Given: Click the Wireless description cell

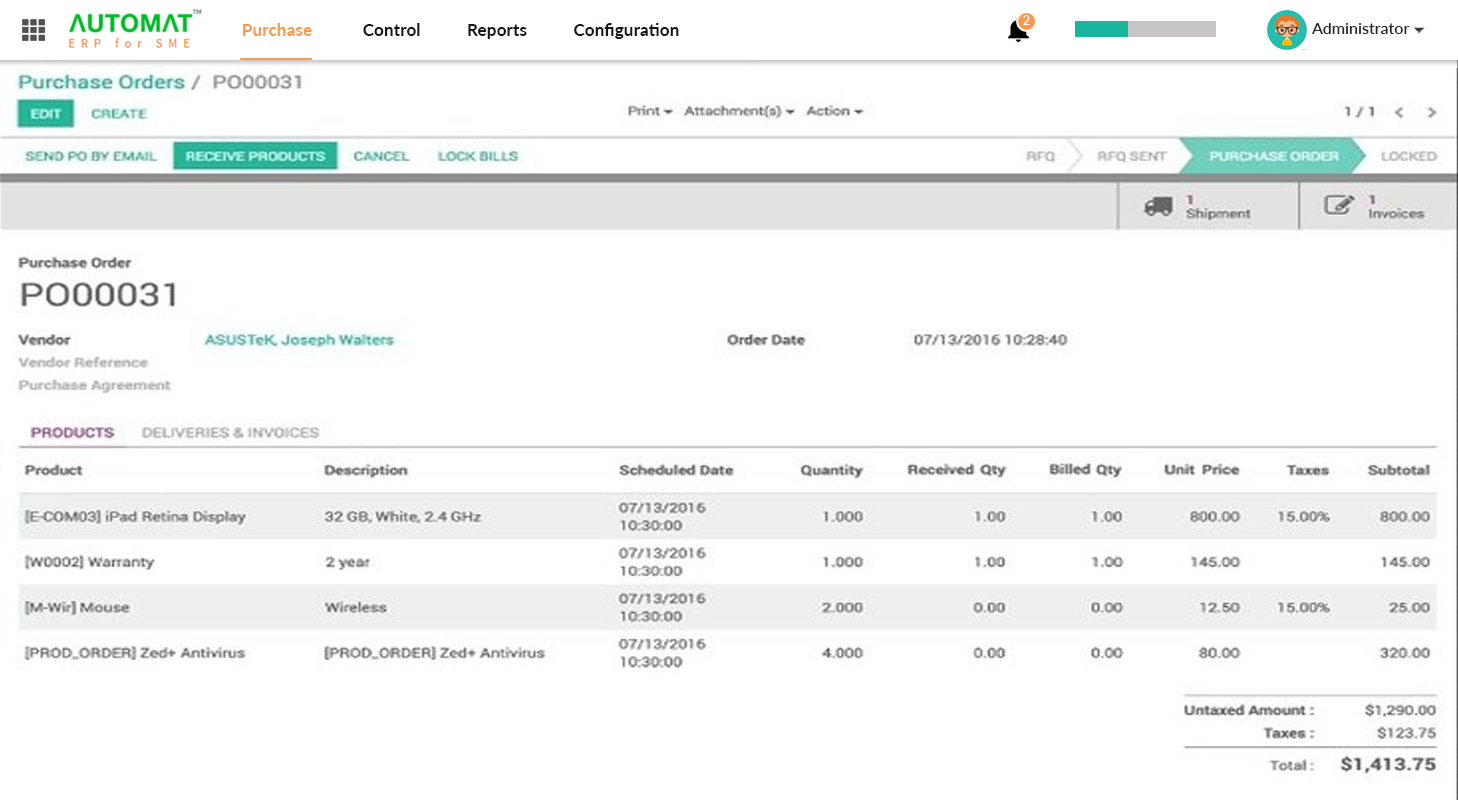Looking at the screenshot, I should 355,608.
